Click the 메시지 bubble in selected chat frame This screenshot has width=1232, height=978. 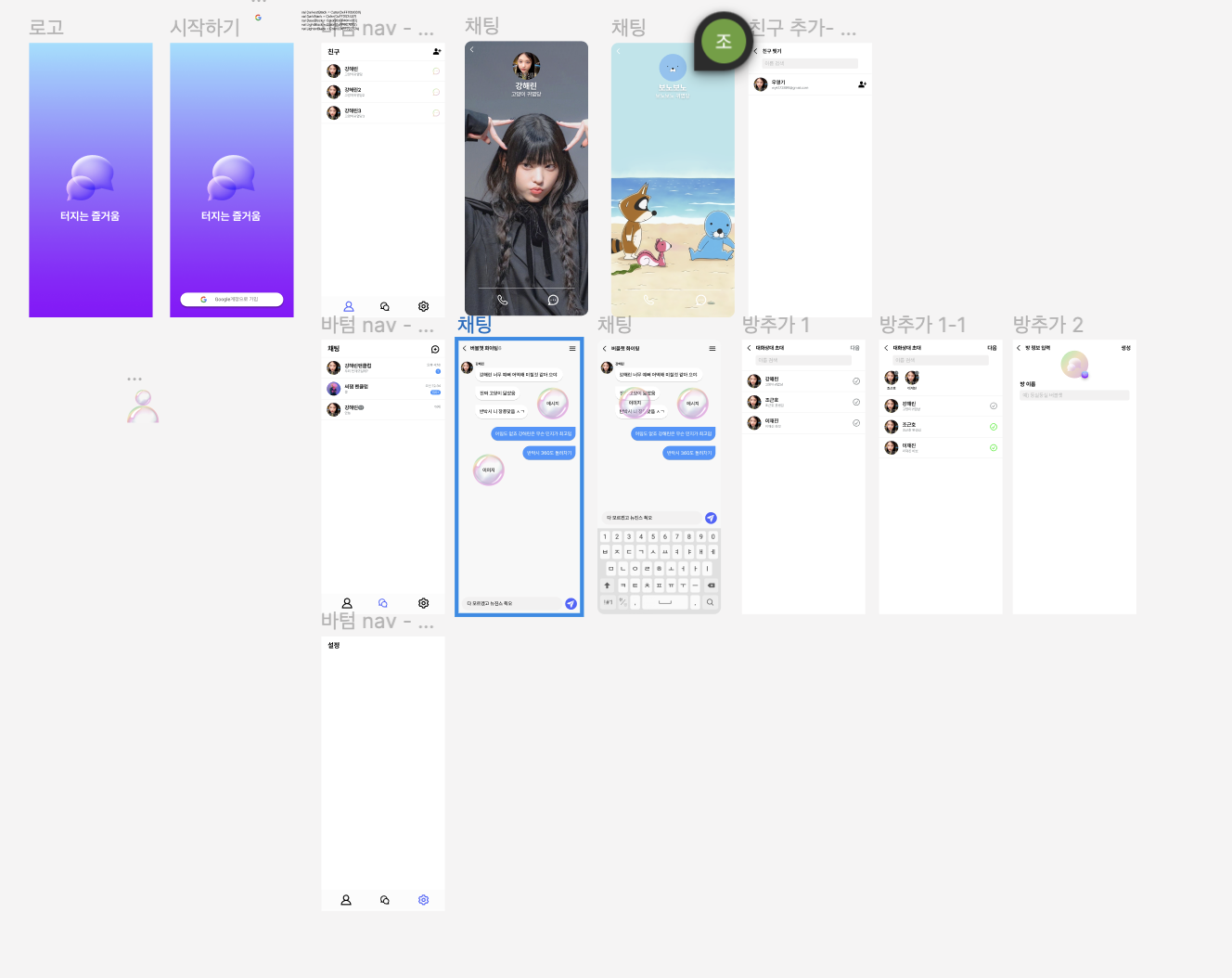pos(553,403)
